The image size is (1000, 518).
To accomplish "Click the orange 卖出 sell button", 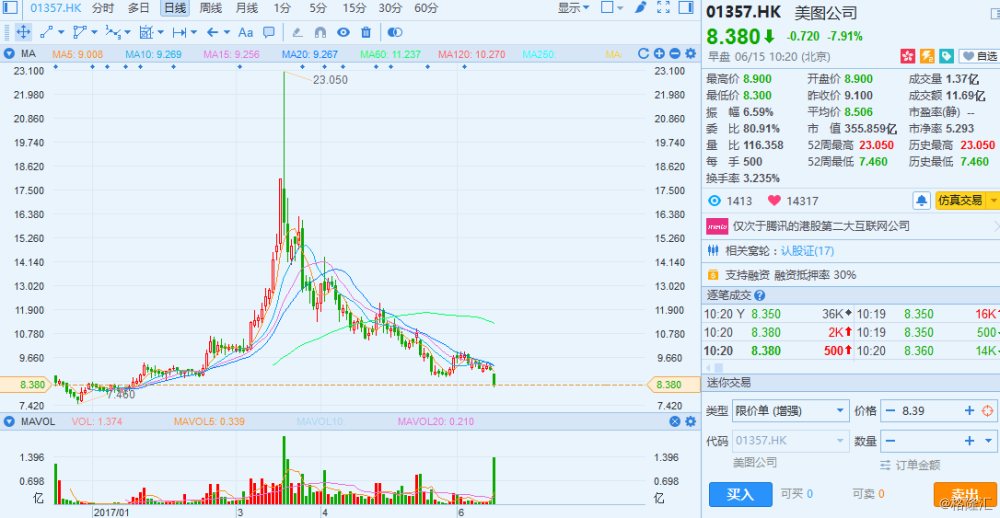I will click(x=965, y=494).
